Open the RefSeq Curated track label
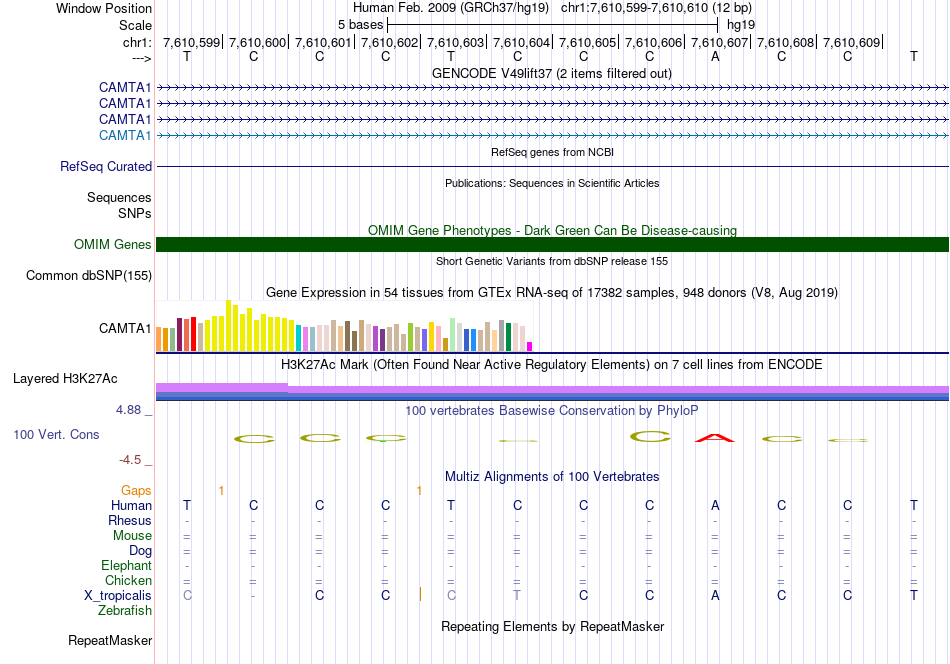The image size is (950, 664). point(105,167)
